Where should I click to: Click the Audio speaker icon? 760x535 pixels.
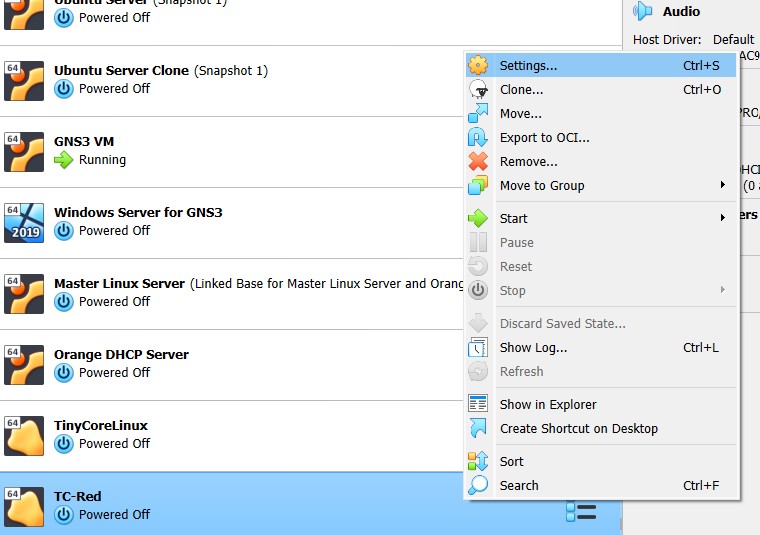[x=643, y=11]
